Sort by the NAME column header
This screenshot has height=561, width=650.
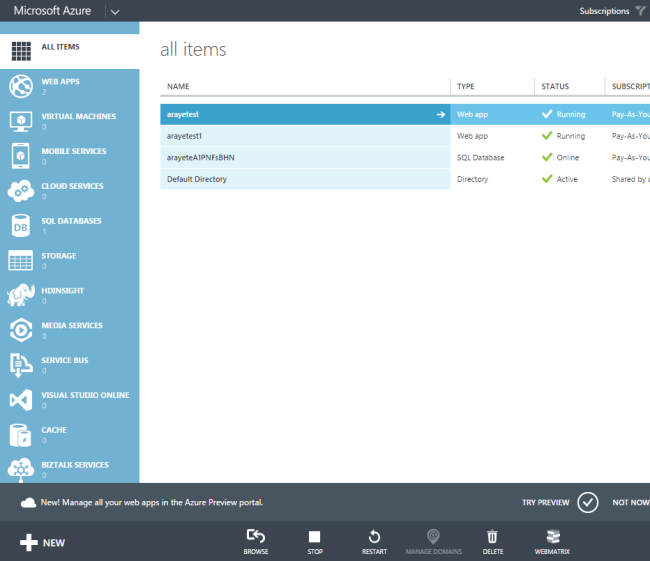(x=178, y=86)
